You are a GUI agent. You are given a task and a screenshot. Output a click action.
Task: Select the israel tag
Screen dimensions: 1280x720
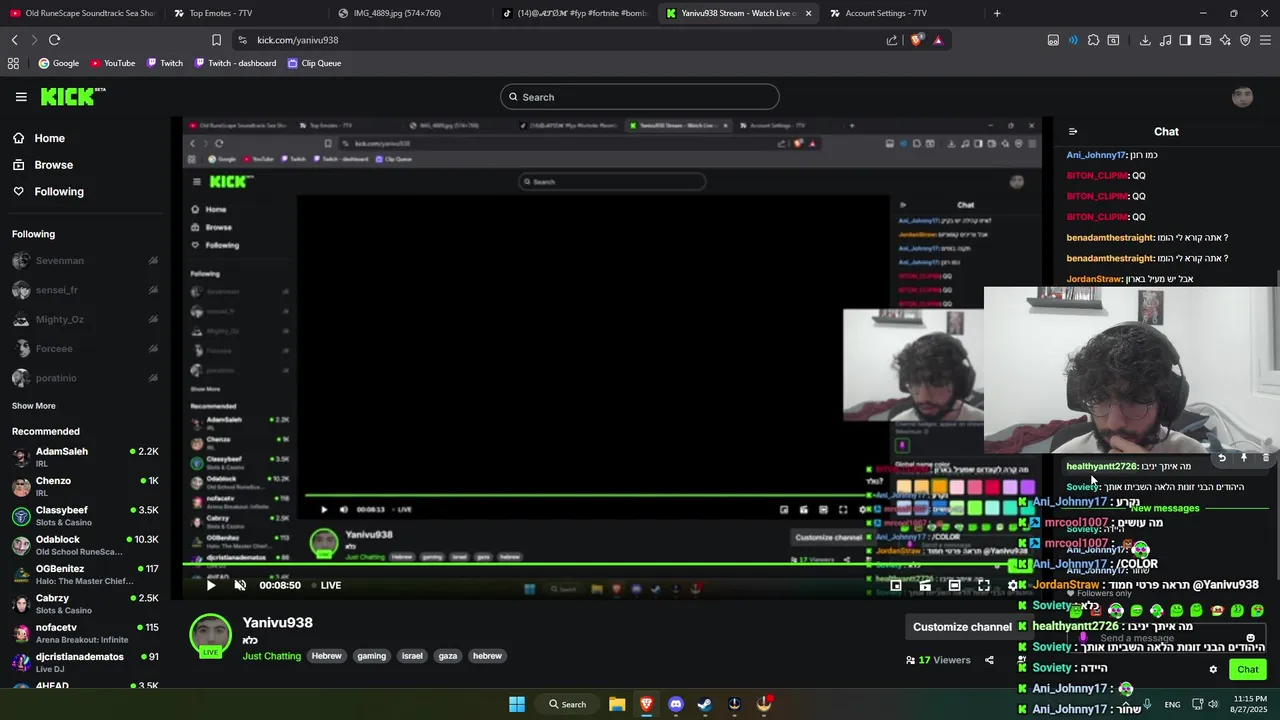pyautogui.click(x=412, y=656)
